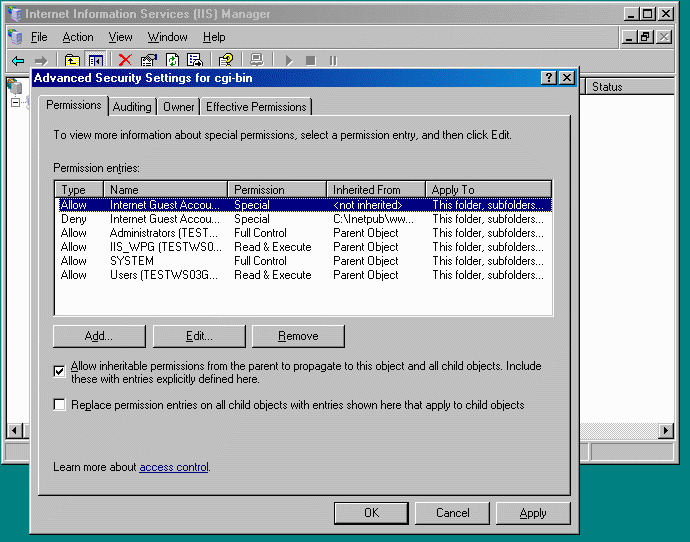Switch to the Owner tab
This screenshot has width=690, height=542.
pyautogui.click(x=179, y=107)
